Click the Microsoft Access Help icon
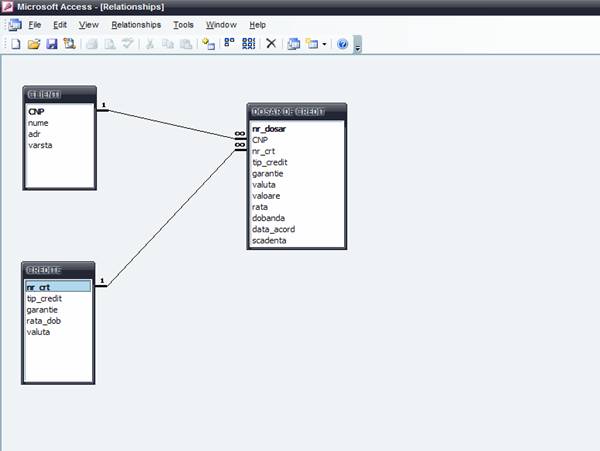 pos(342,44)
